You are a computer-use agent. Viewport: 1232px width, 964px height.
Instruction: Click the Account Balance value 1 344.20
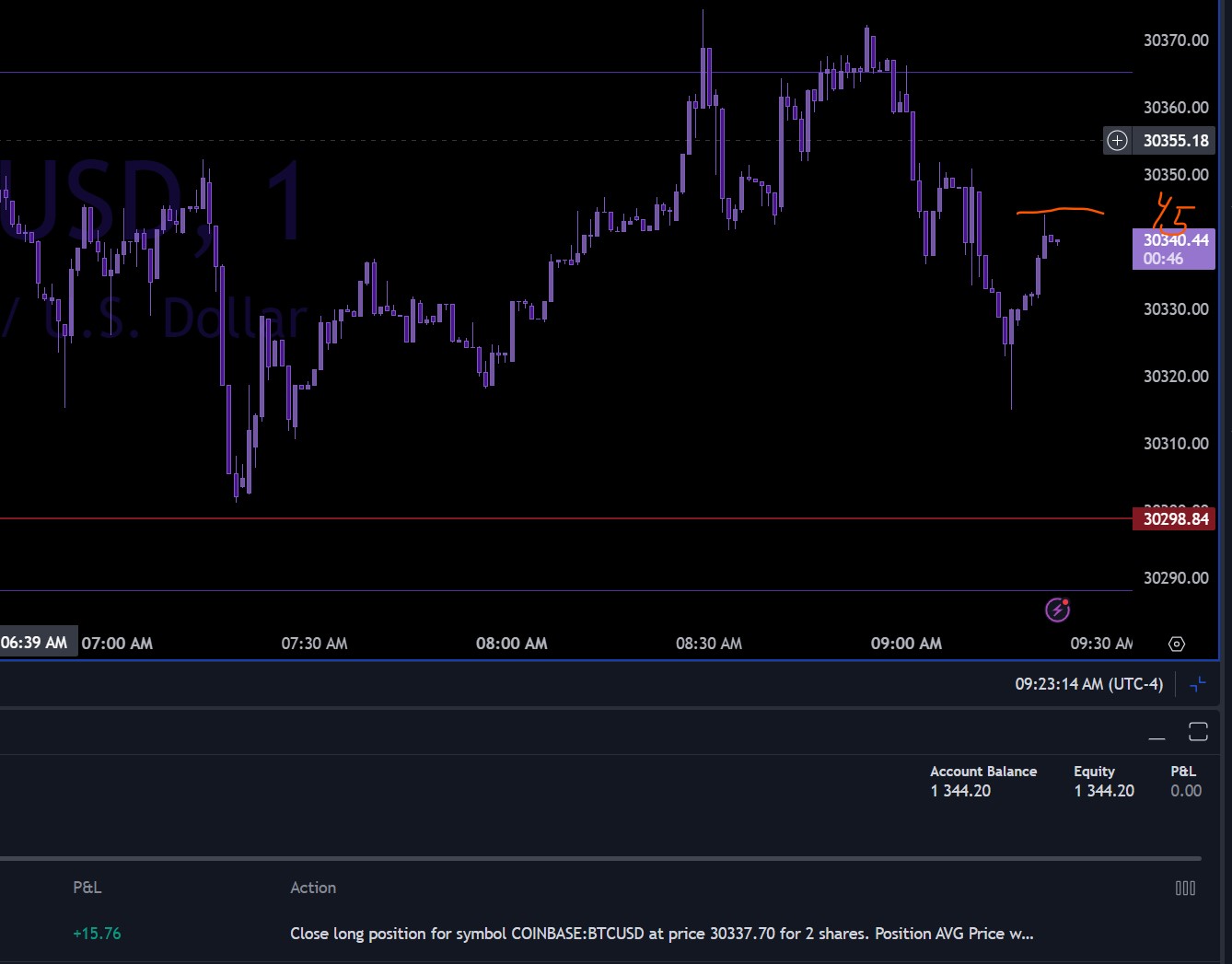tap(960, 791)
